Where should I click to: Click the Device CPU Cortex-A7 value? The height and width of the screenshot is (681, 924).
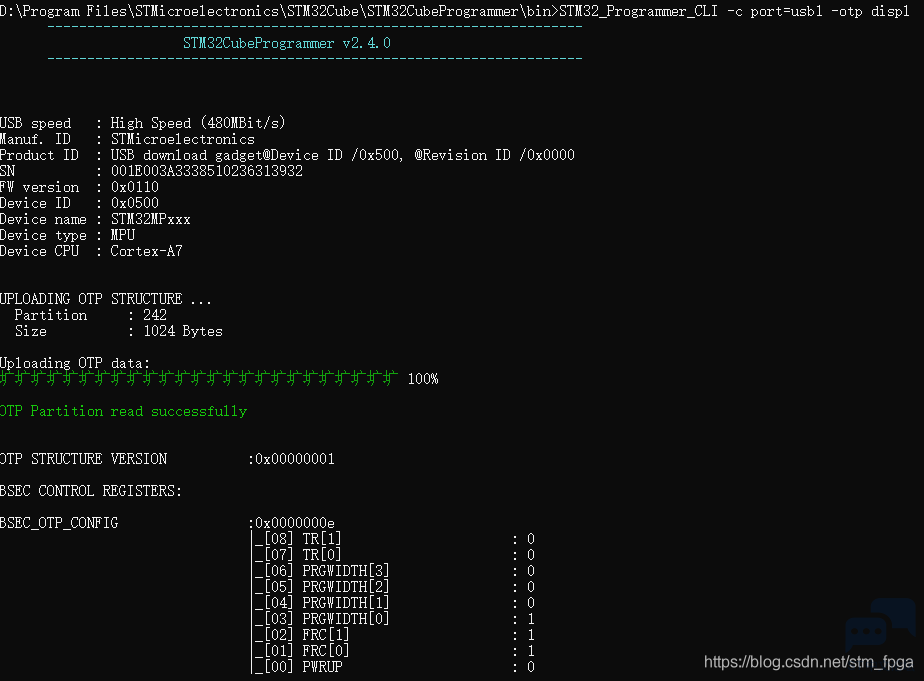(147, 252)
